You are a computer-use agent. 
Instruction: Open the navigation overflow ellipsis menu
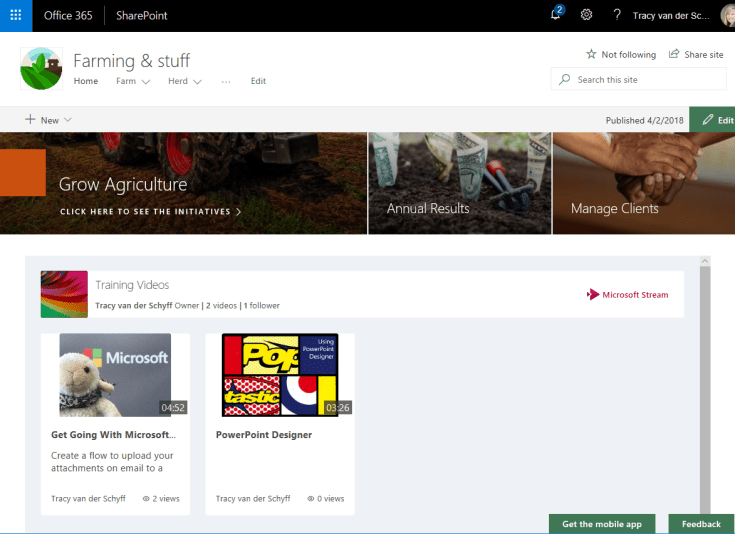pos(226,81)
